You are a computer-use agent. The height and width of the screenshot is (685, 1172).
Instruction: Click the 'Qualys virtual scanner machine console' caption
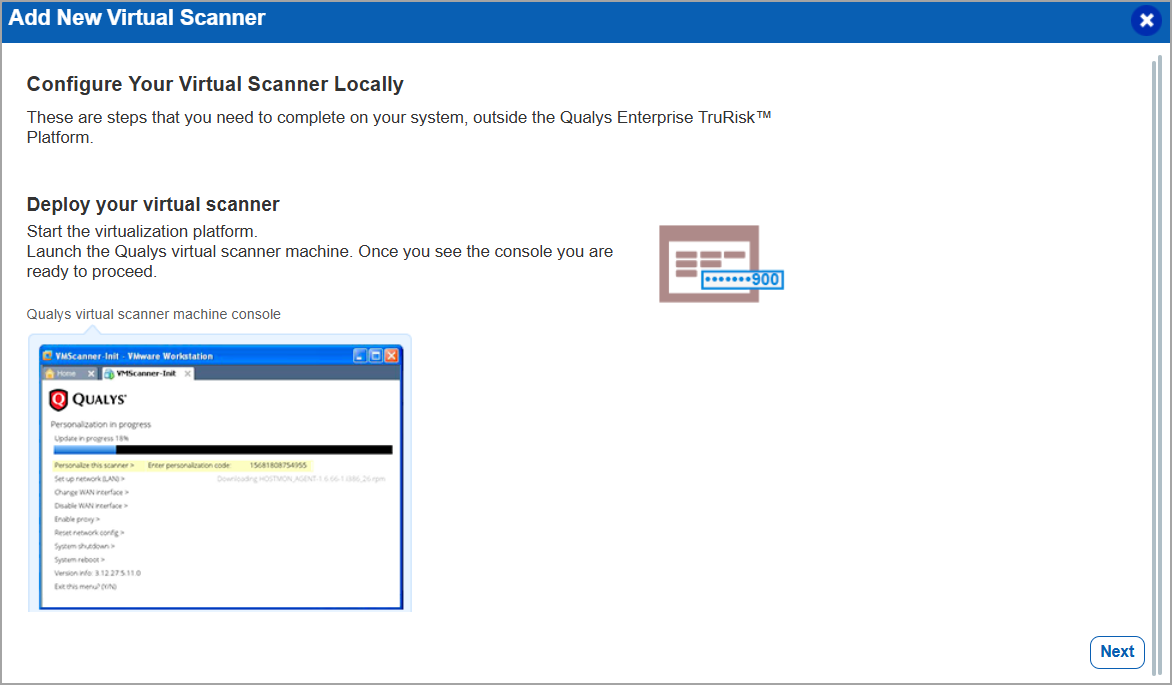point(154,314)
